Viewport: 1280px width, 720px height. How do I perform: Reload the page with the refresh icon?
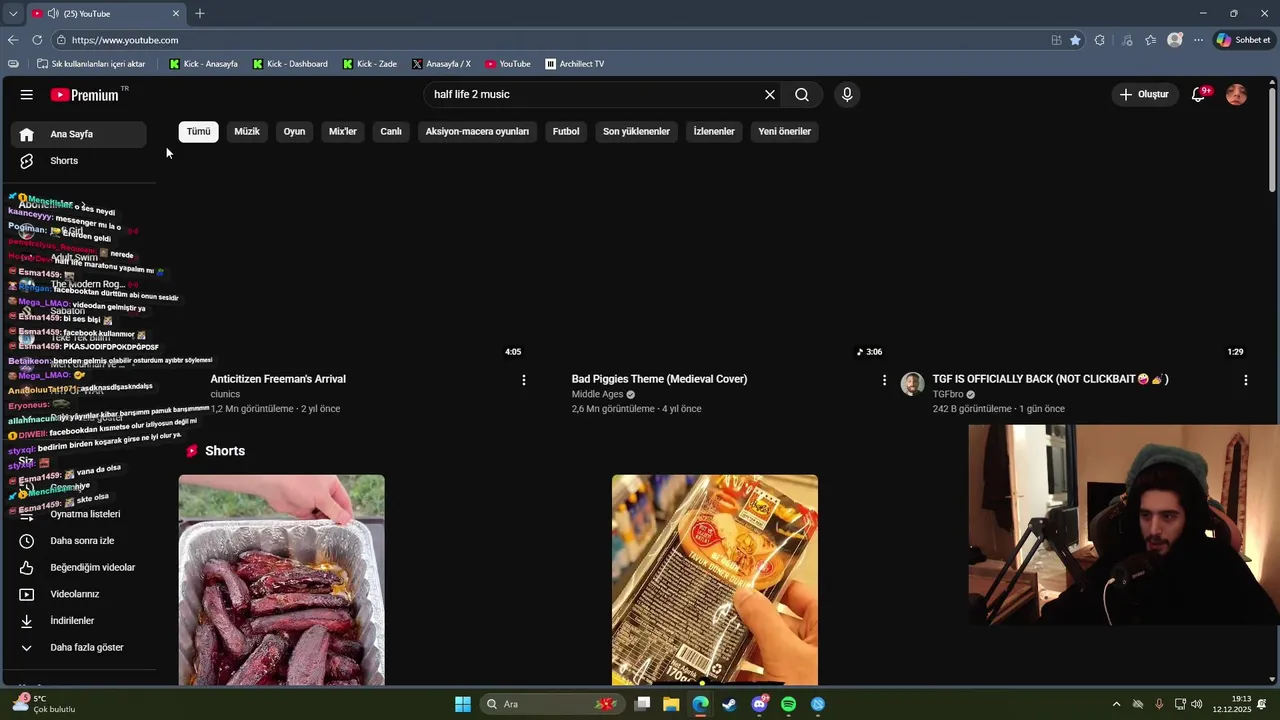(37, 40)
